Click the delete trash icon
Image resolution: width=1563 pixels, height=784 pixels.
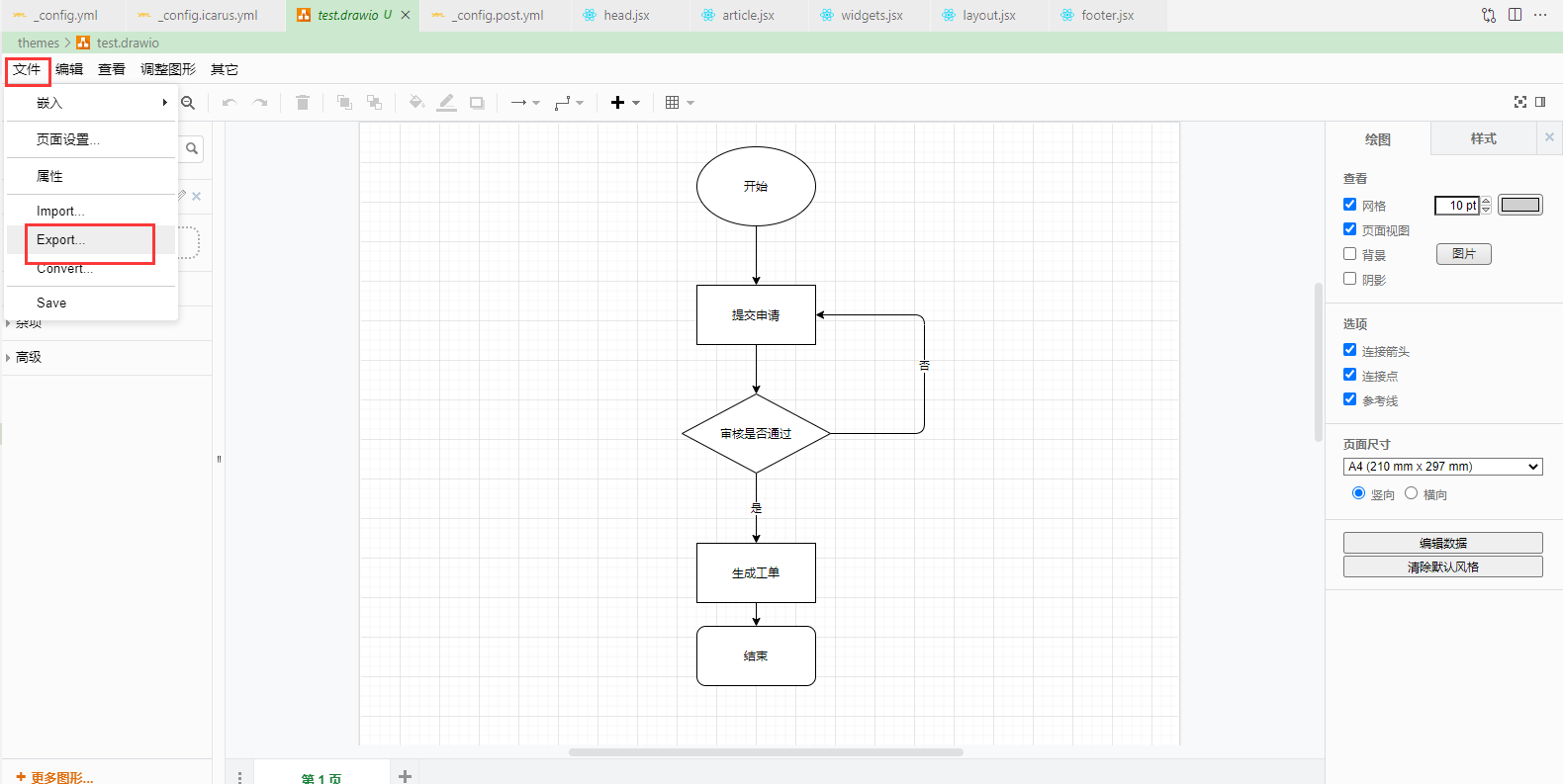click(303, 103)
